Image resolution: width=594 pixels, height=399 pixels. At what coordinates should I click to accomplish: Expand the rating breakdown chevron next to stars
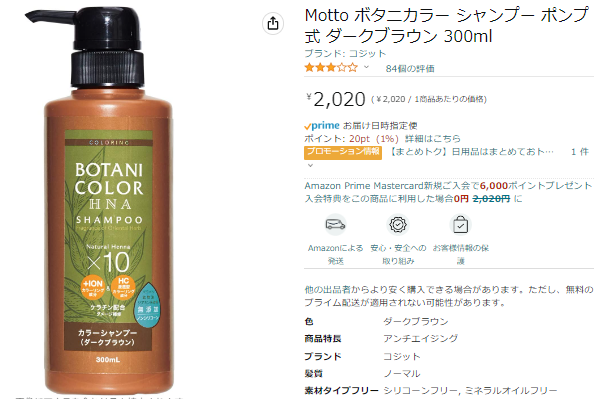(366, 67)
